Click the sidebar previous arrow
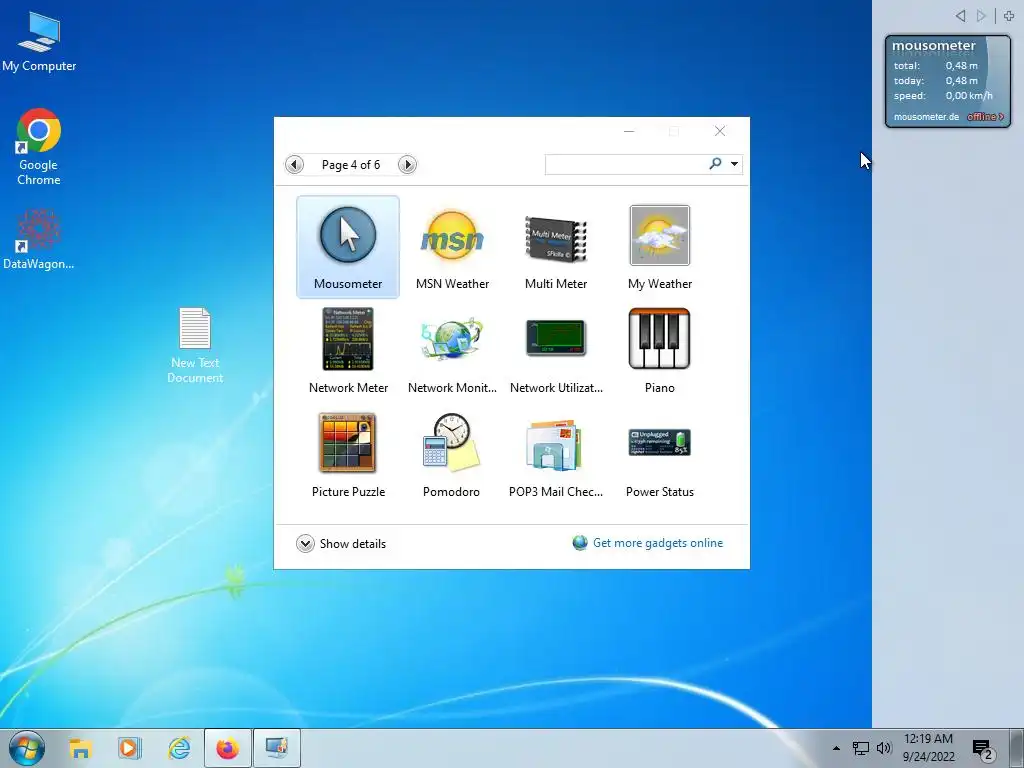Image resolution: width=1024 pixels, height=768 pixels. pyautogui.click(x=960, y=16)
